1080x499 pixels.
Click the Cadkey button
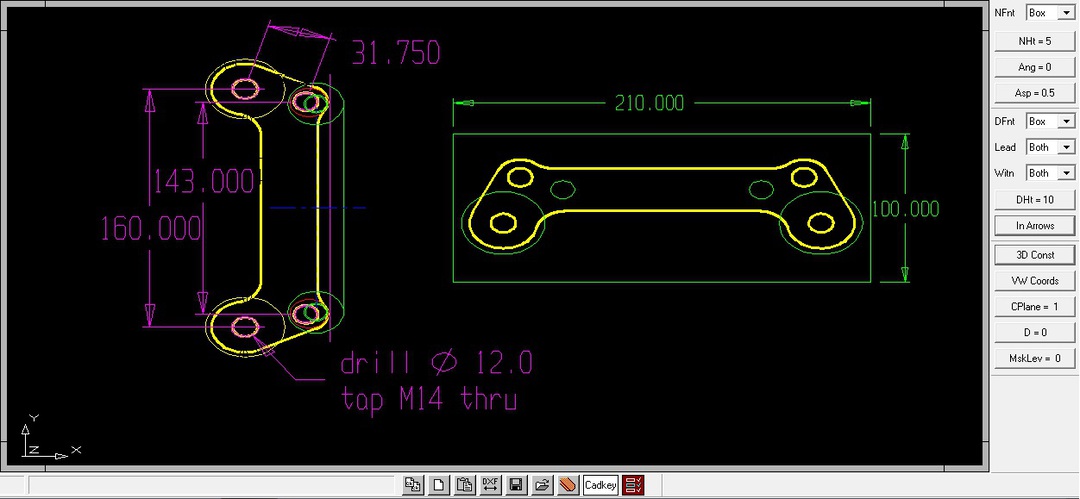[x=601, y=486]
